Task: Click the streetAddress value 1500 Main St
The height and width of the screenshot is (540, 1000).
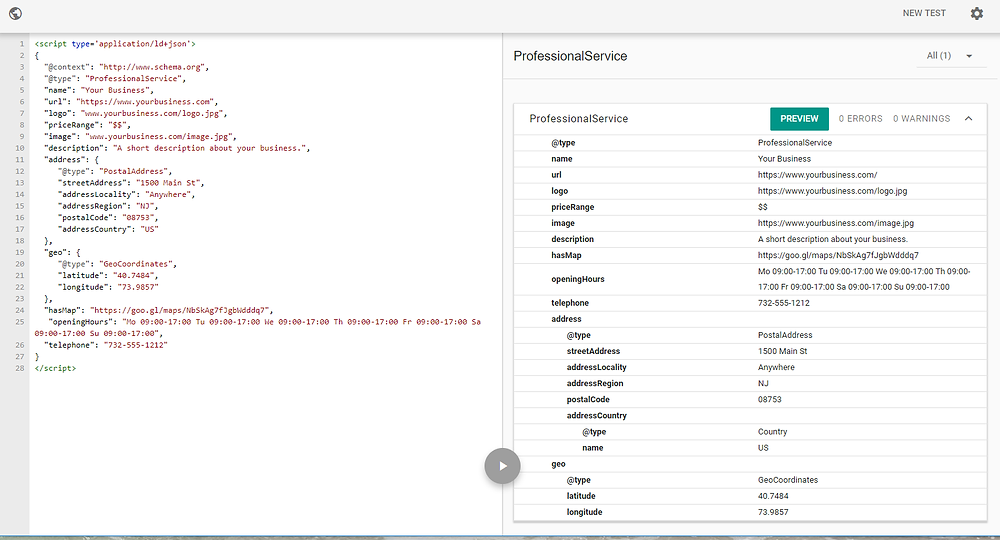Action: click(x=783, y=351)
